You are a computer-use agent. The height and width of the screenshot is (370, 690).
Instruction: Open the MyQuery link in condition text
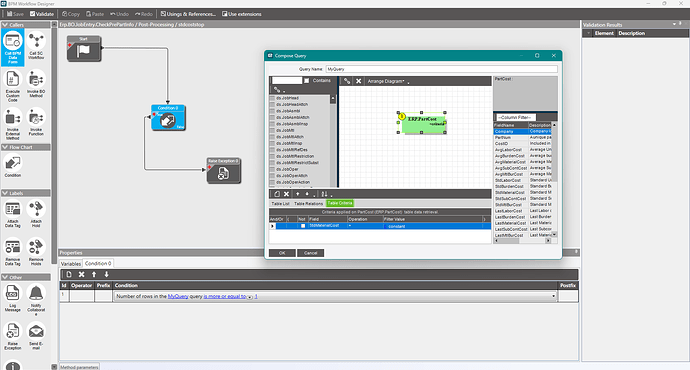(178, 297)
